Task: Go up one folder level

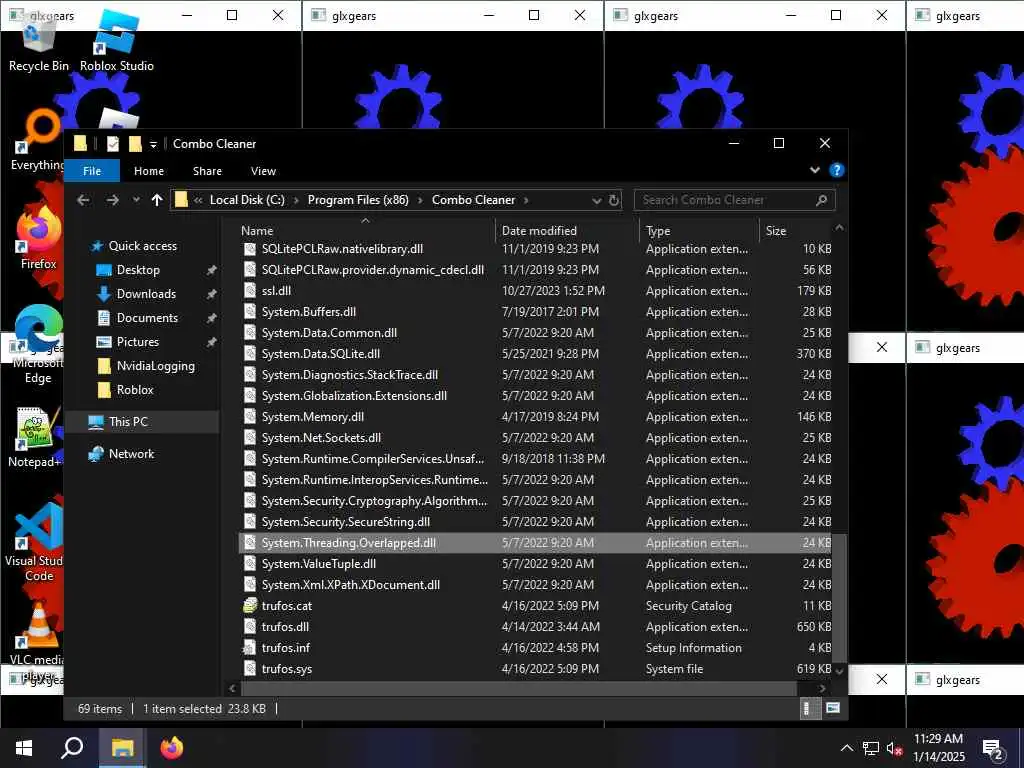Action: tap(157, 200)
